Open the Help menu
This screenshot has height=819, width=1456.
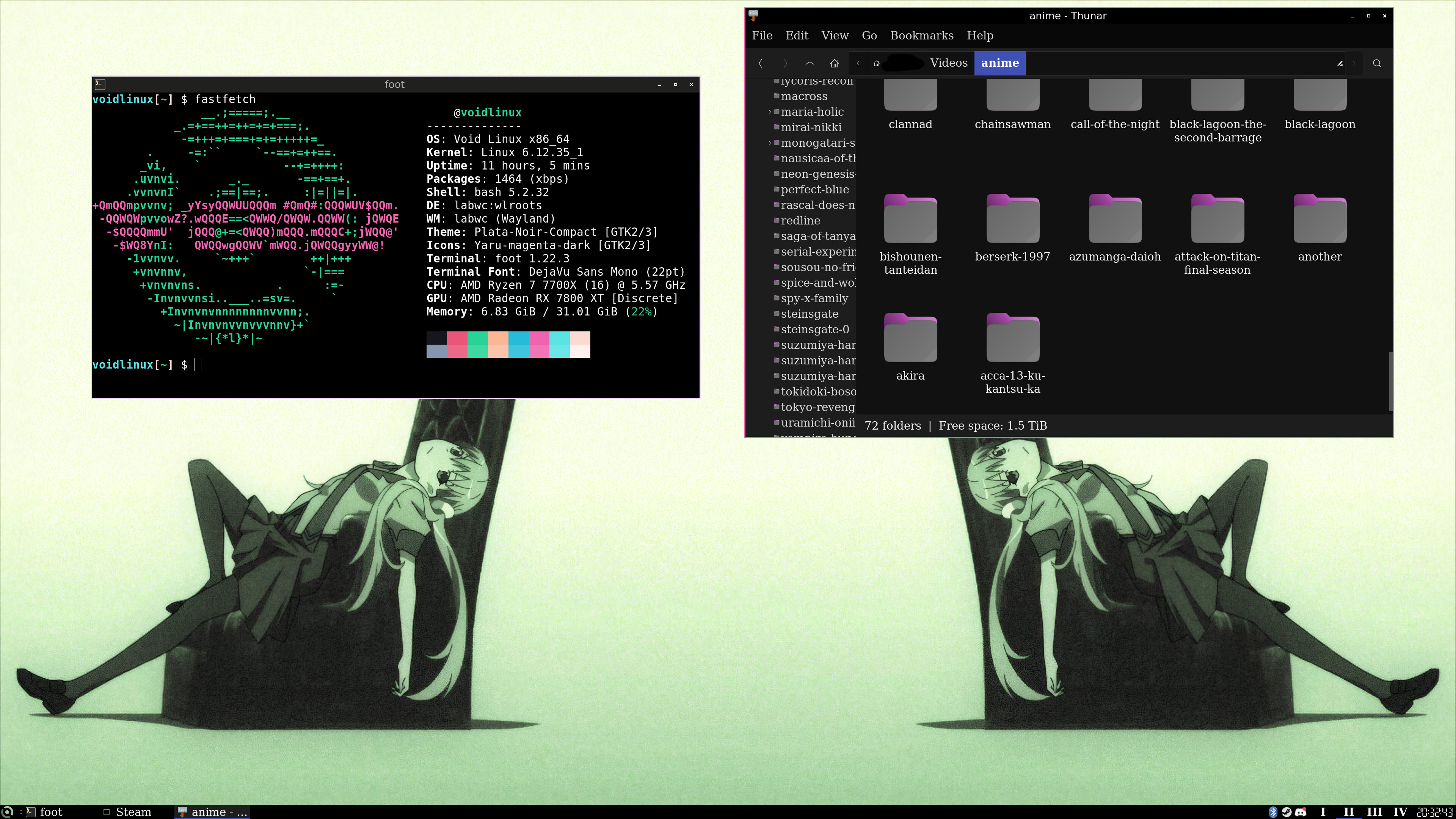(979, 36)
